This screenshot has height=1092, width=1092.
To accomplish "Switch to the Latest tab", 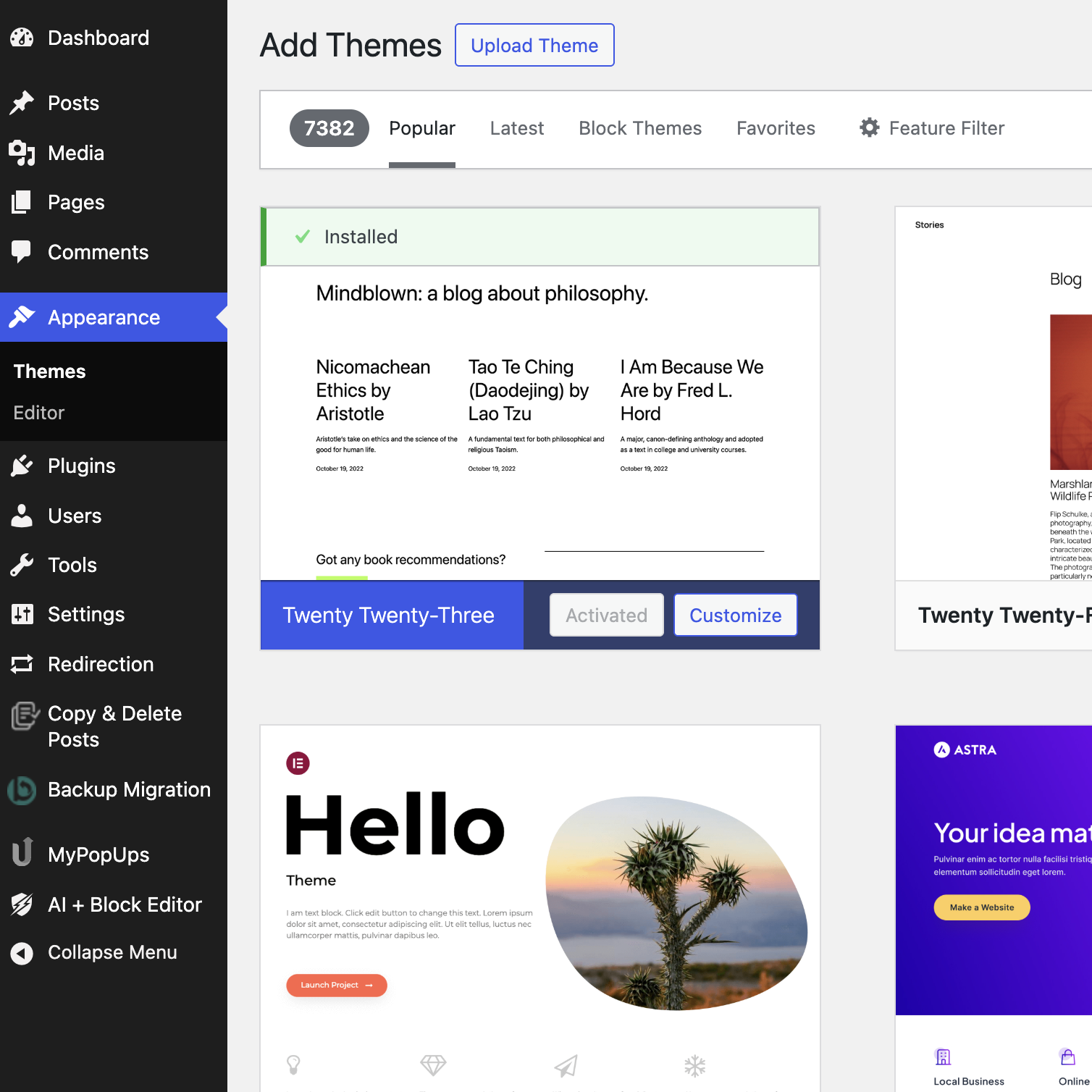I will [x=517, y=128].
